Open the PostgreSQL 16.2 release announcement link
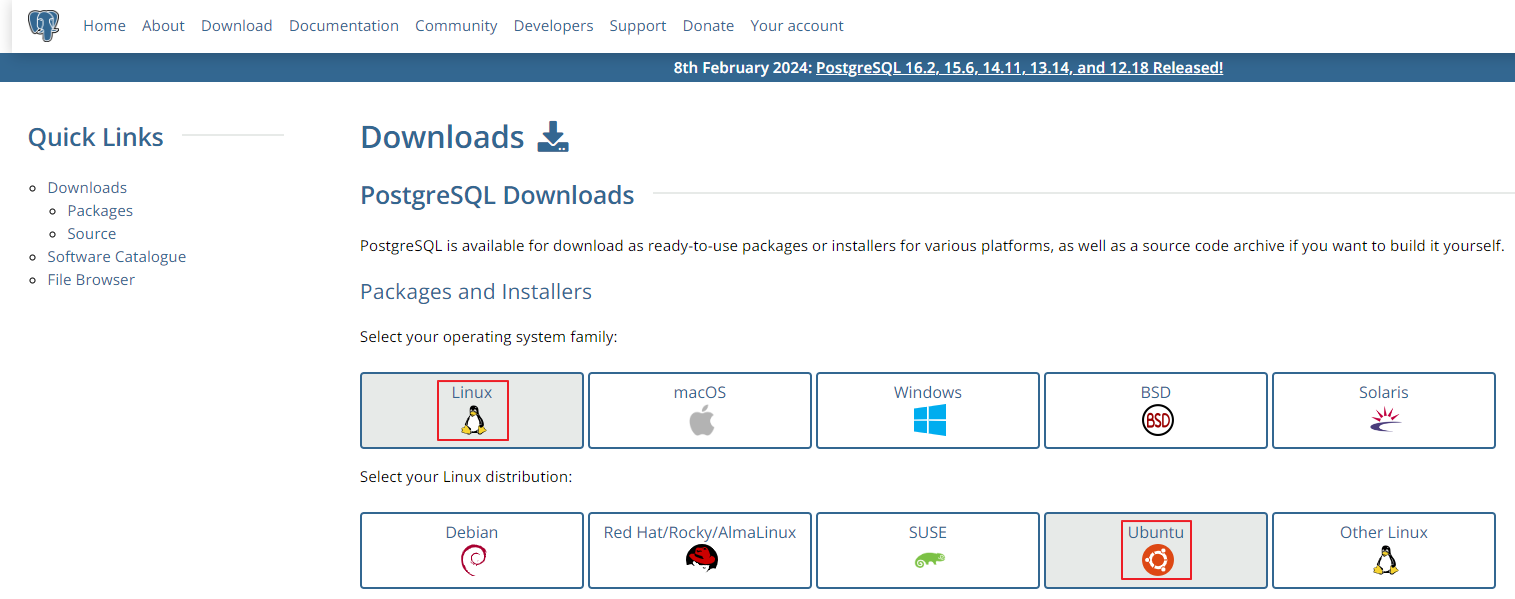This screenshot has width=1515, height=599. coord(1020,68)
